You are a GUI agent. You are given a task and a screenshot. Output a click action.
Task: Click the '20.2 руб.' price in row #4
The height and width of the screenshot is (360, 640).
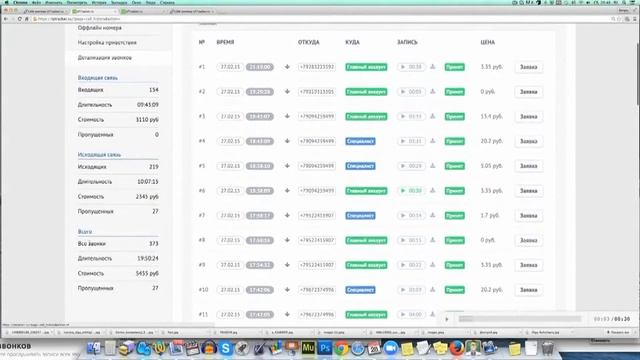coord(491,141)
